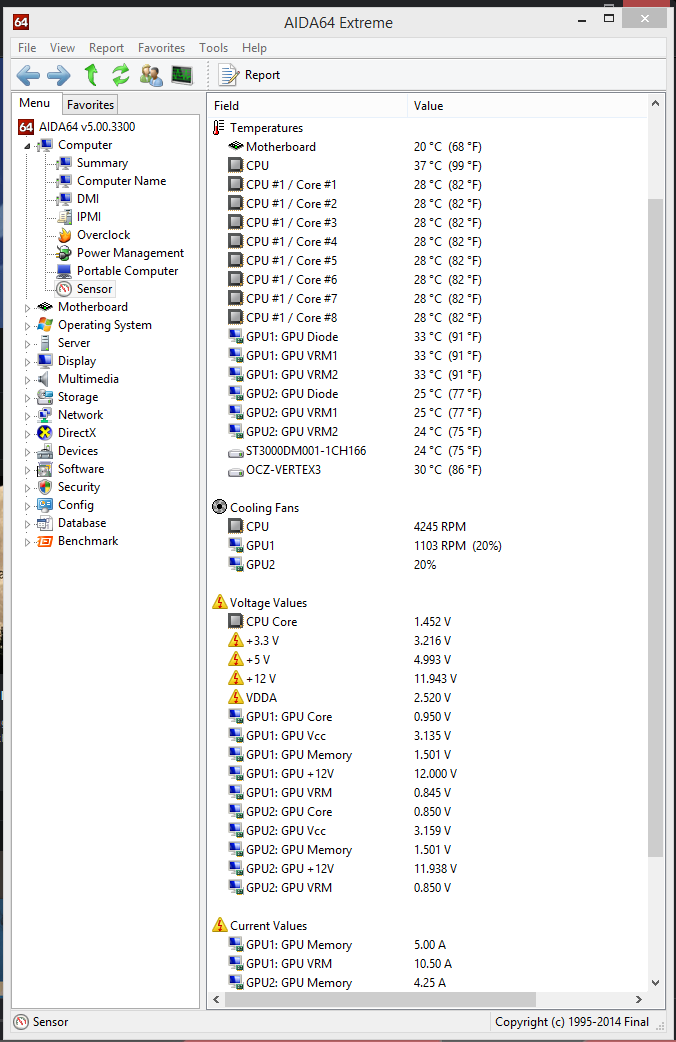Click the Benchmark tree icon

[45, 541]
